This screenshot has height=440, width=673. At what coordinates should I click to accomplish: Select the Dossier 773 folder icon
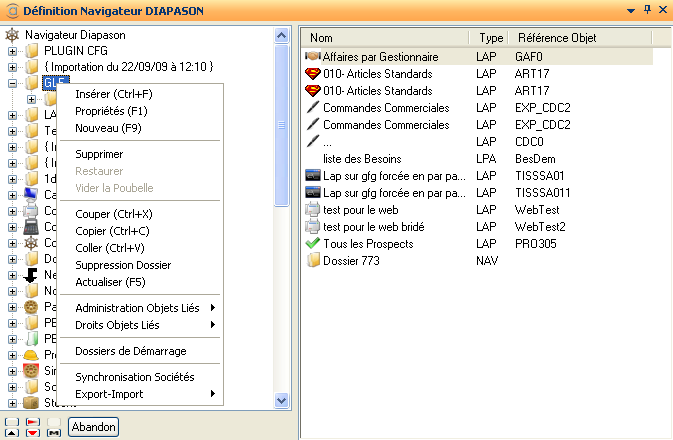(x=312, y=260)
